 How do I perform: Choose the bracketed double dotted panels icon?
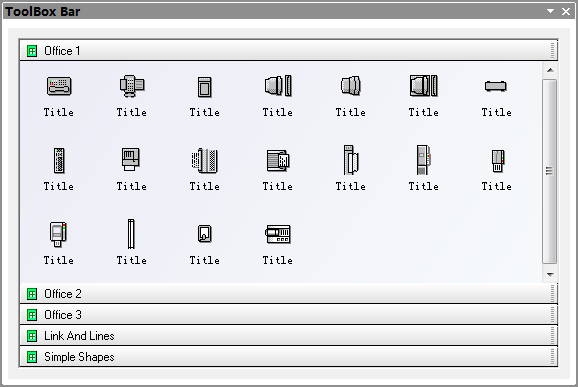205,160
